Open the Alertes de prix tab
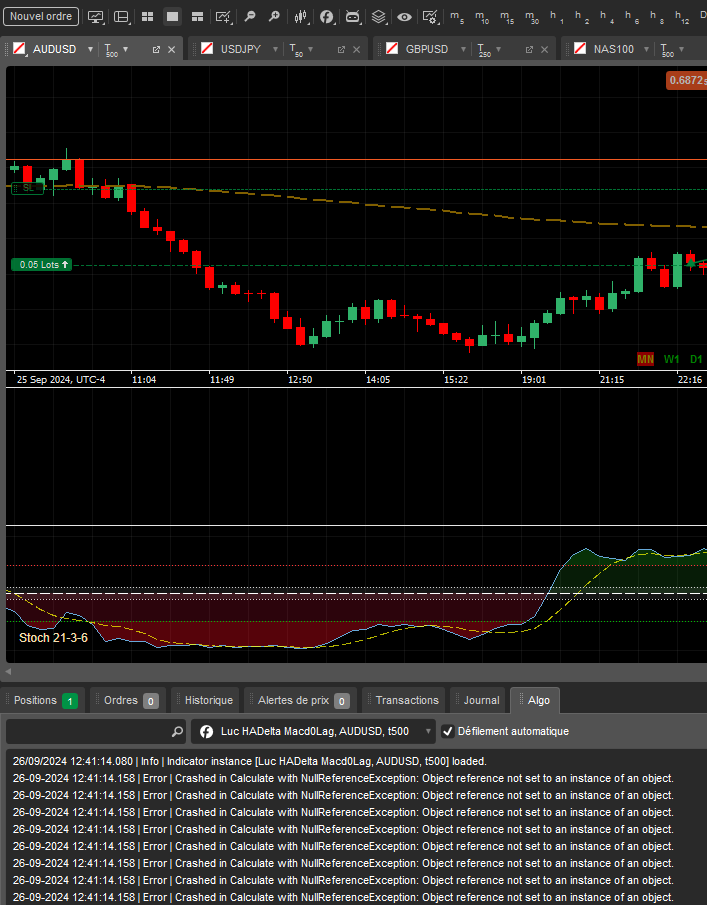 [x=301, y=700]
